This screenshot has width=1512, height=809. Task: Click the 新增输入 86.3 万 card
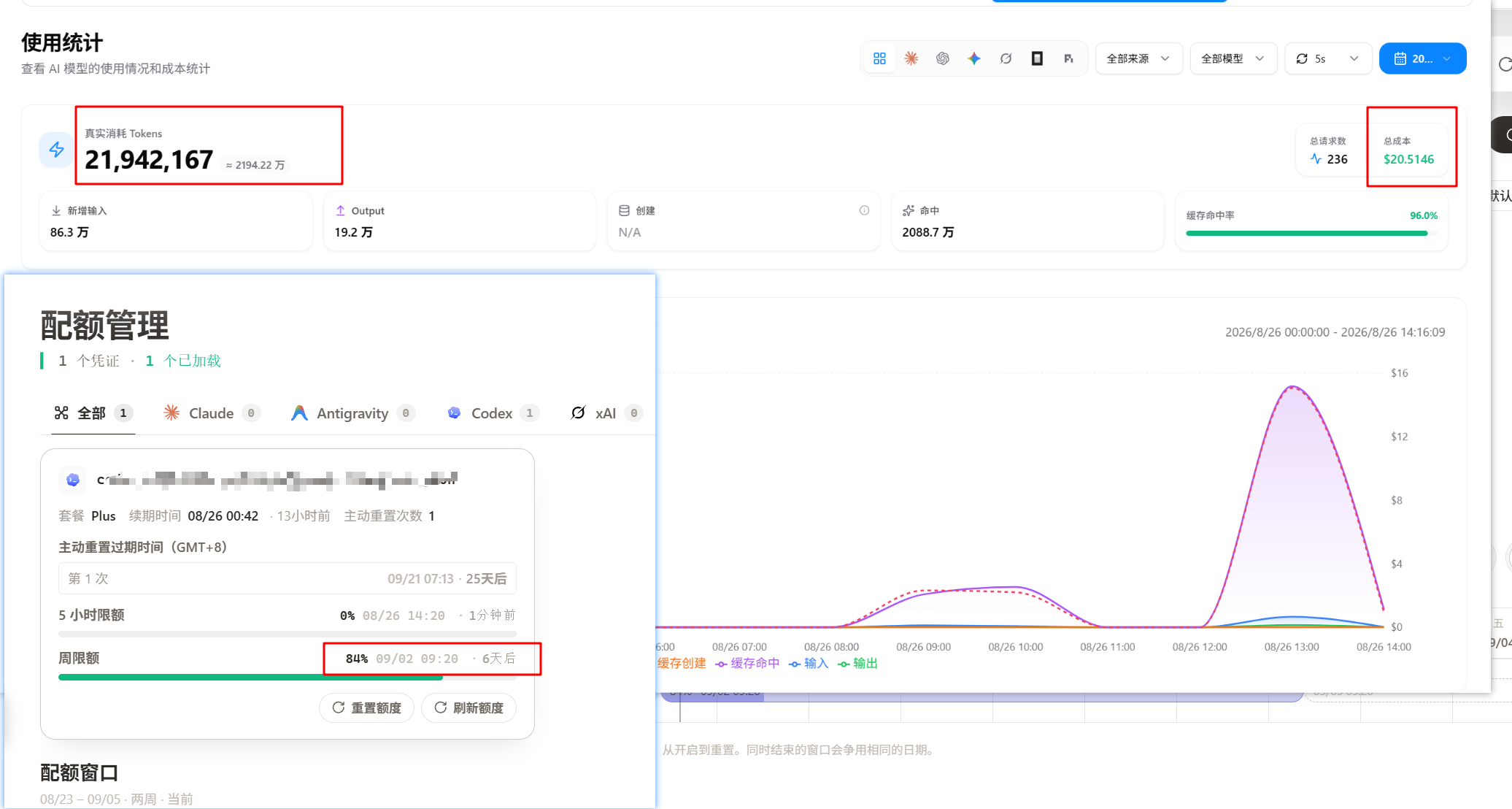coord(176,221)
